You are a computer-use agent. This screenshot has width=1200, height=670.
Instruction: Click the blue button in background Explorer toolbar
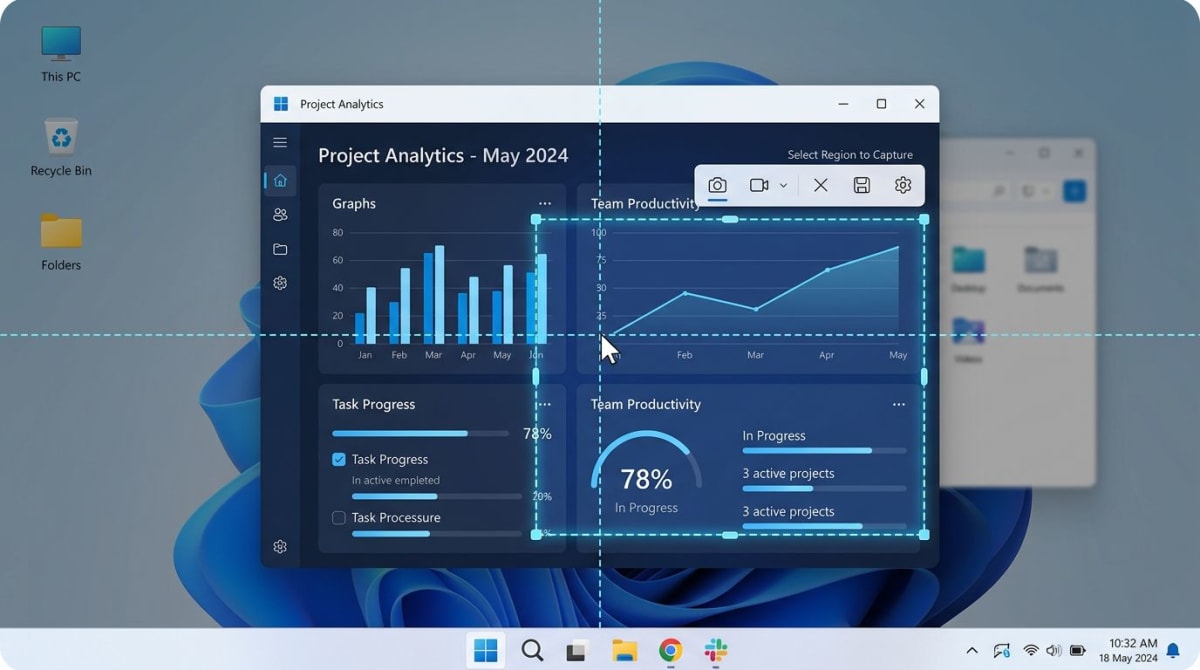1074,191
